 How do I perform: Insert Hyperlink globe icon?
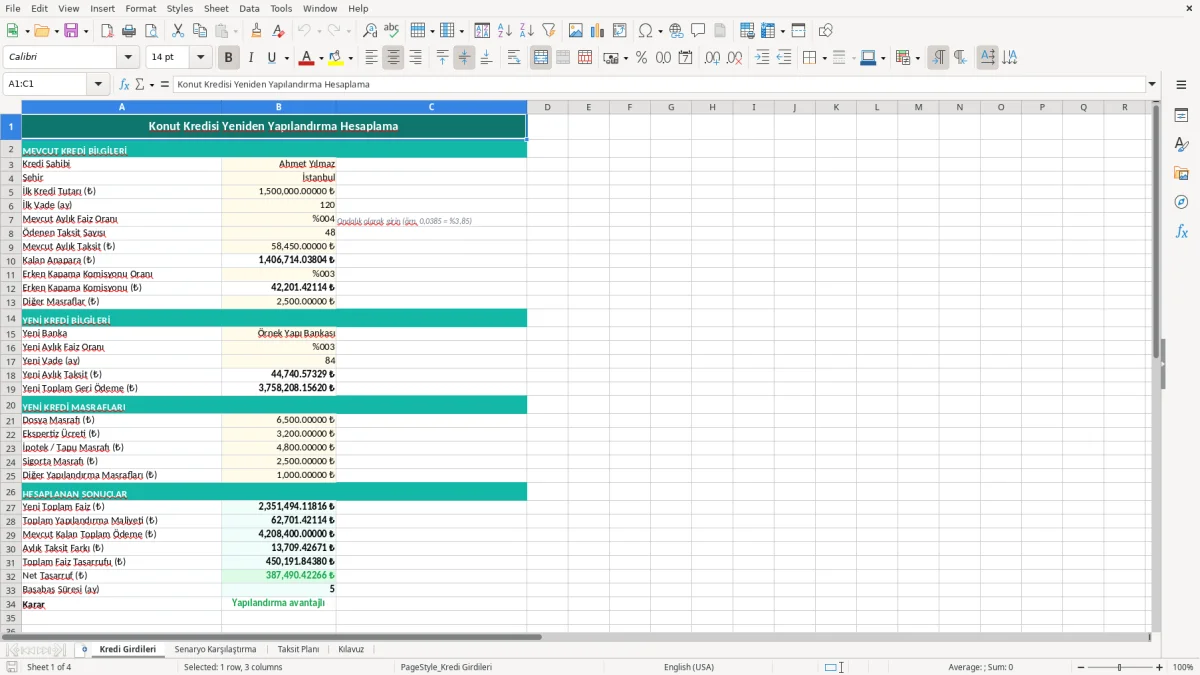click(x=676, y=31)
